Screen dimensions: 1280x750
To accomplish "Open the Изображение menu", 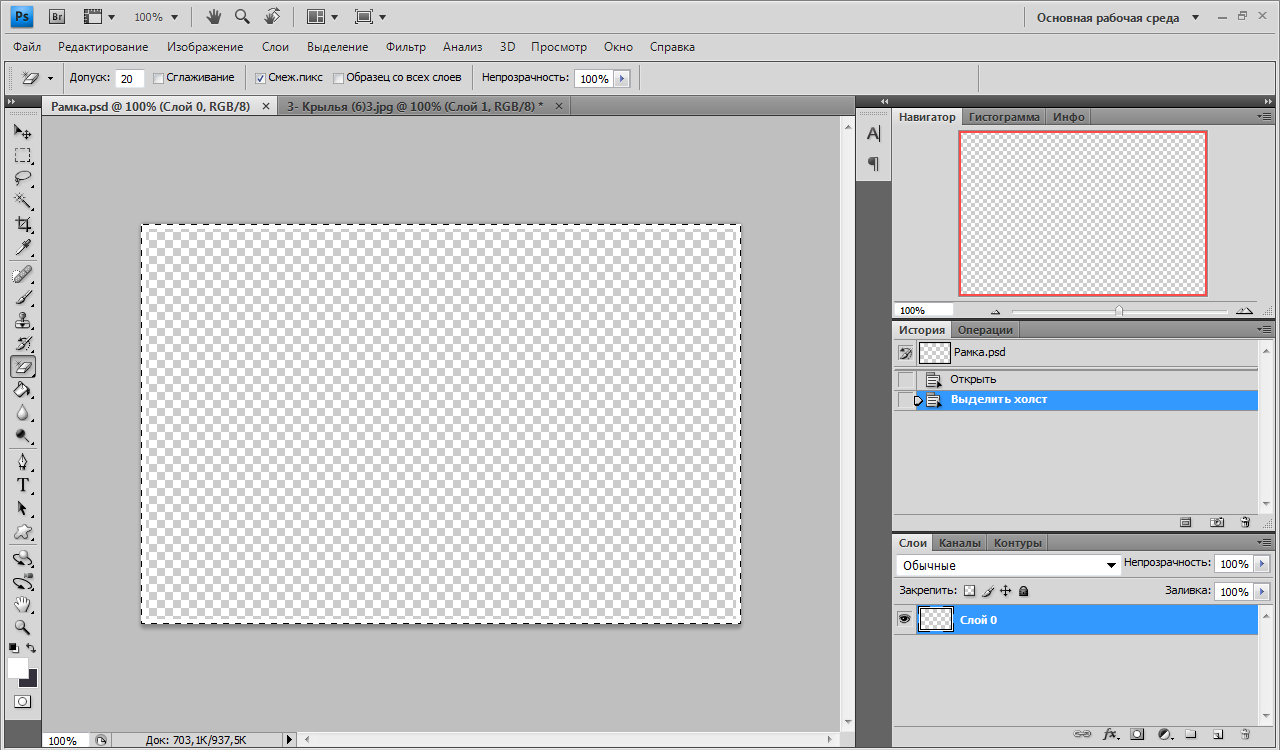I will [x=205, y=47].
